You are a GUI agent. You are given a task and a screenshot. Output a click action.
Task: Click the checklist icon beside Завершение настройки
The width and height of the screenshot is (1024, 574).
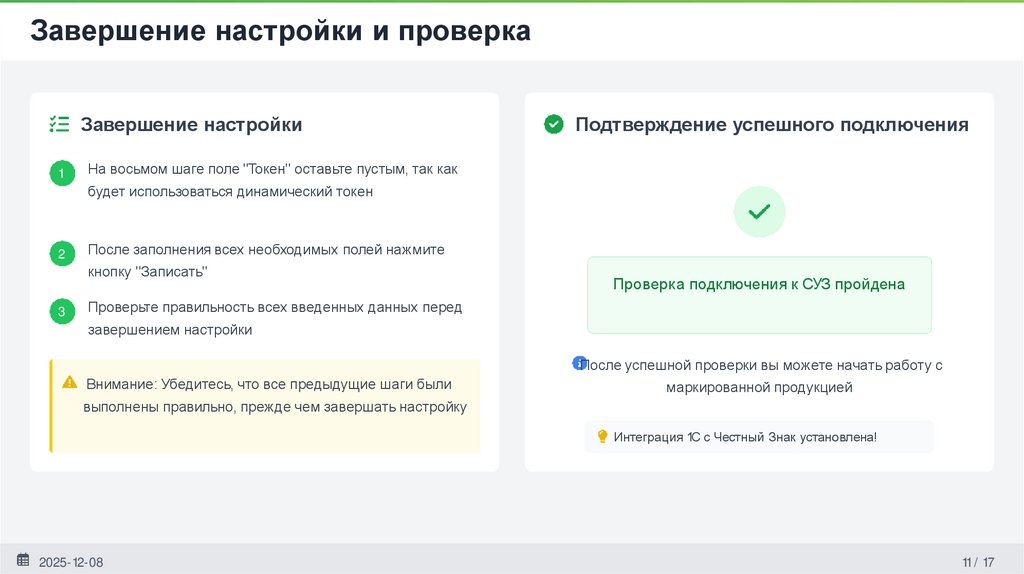pos(59,125)
